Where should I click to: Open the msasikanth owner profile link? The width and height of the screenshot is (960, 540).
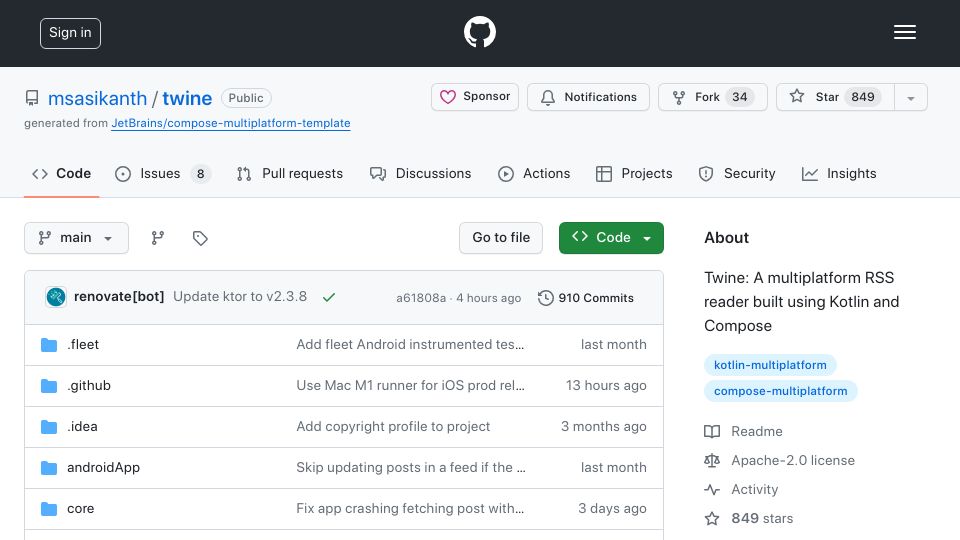(97, 98)
